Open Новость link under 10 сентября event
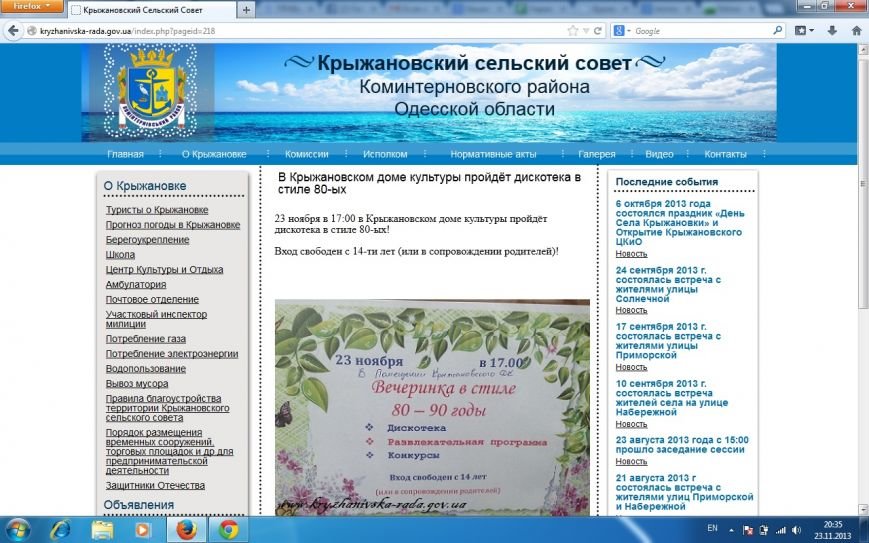 [x=631, y=424]
